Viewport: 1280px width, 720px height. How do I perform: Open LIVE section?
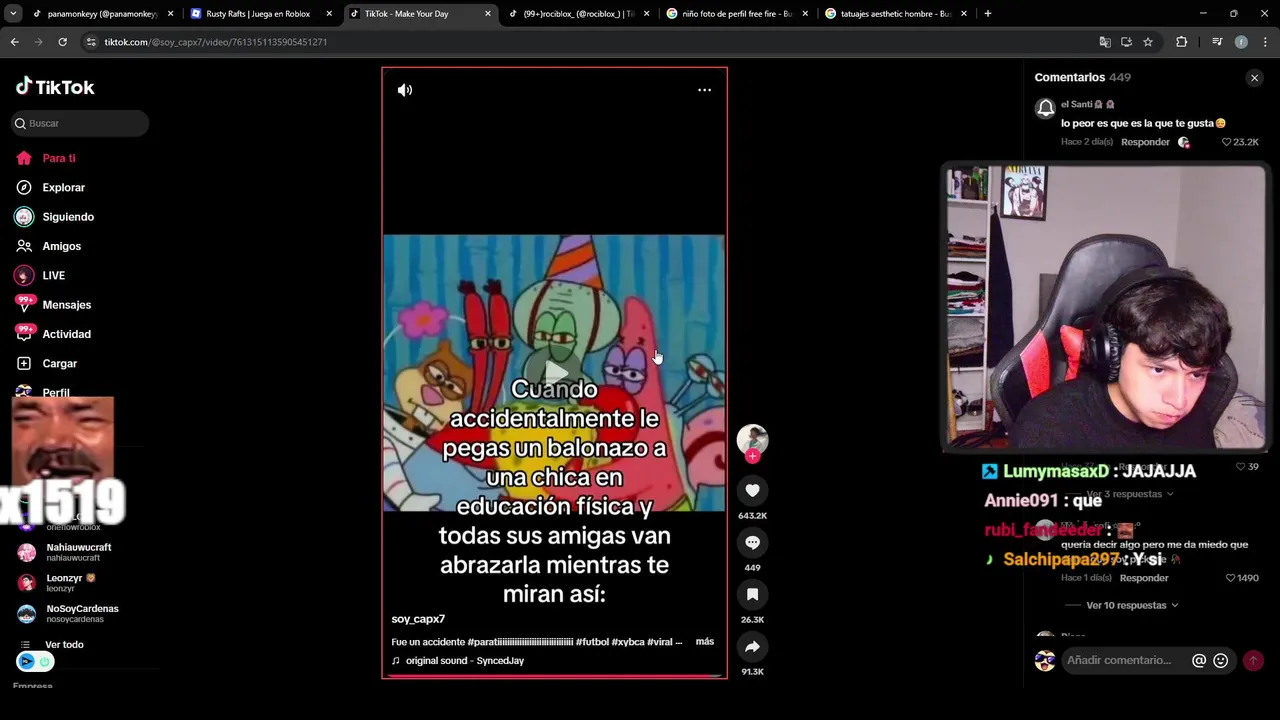[53, 275]
